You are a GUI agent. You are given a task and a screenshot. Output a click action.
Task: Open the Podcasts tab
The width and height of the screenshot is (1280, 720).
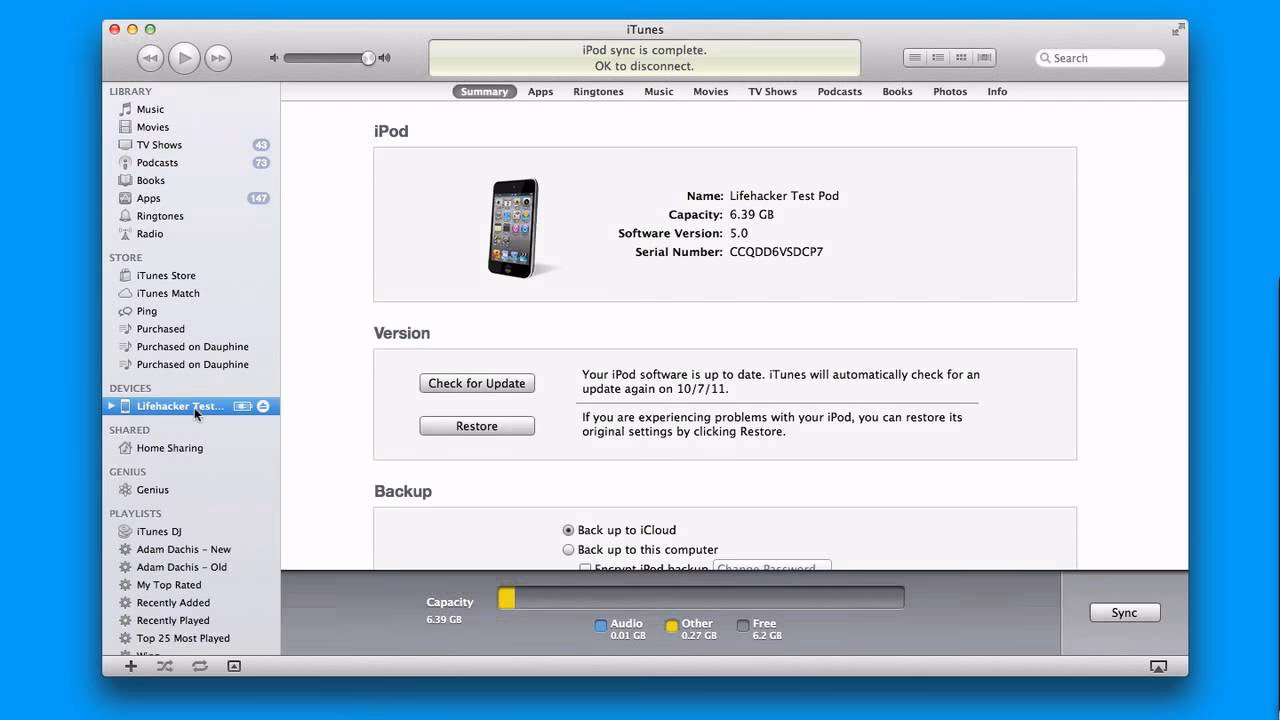coord(839,91)
